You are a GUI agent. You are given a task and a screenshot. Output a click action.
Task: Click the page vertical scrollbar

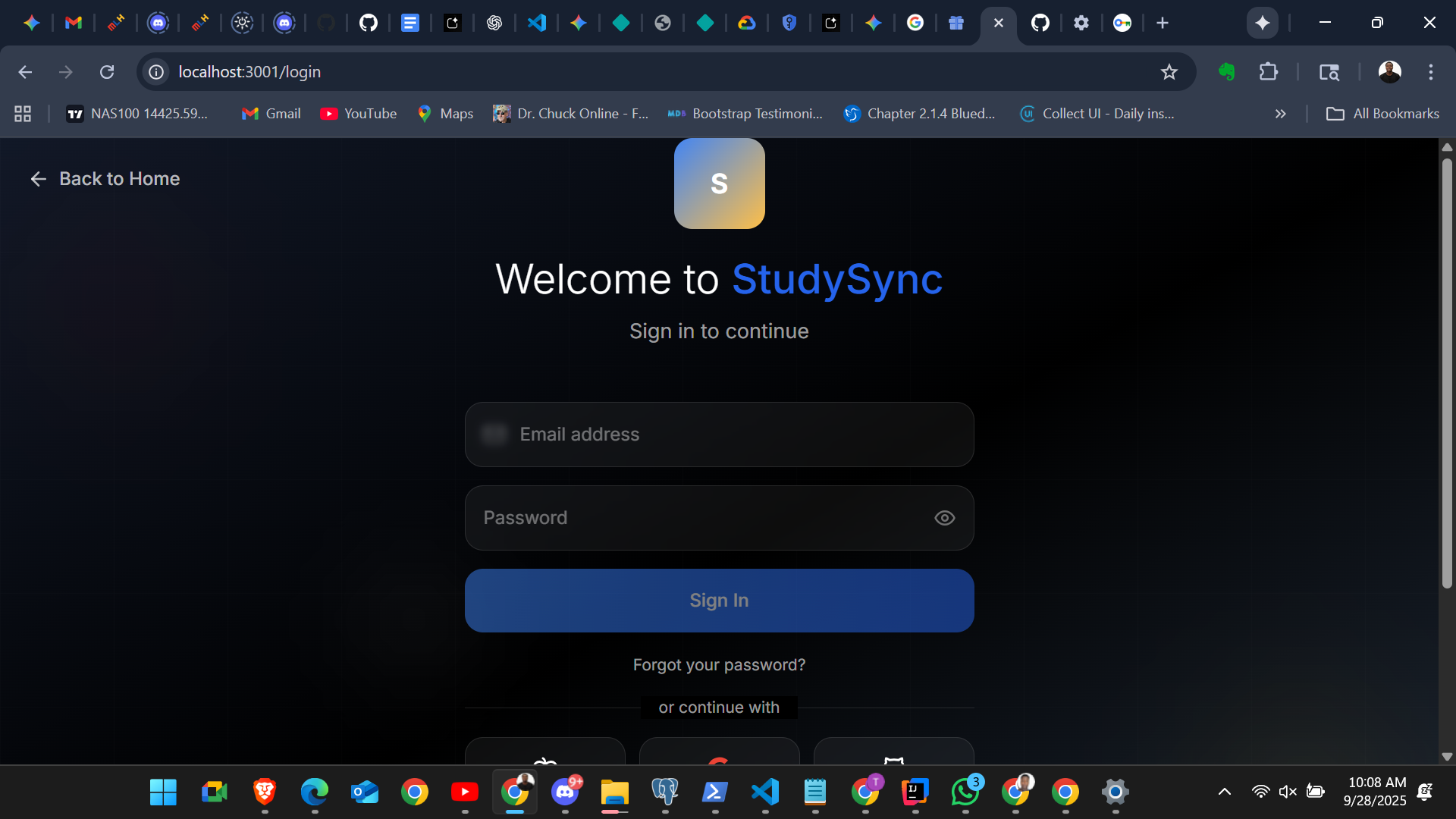click(1446, 372)
